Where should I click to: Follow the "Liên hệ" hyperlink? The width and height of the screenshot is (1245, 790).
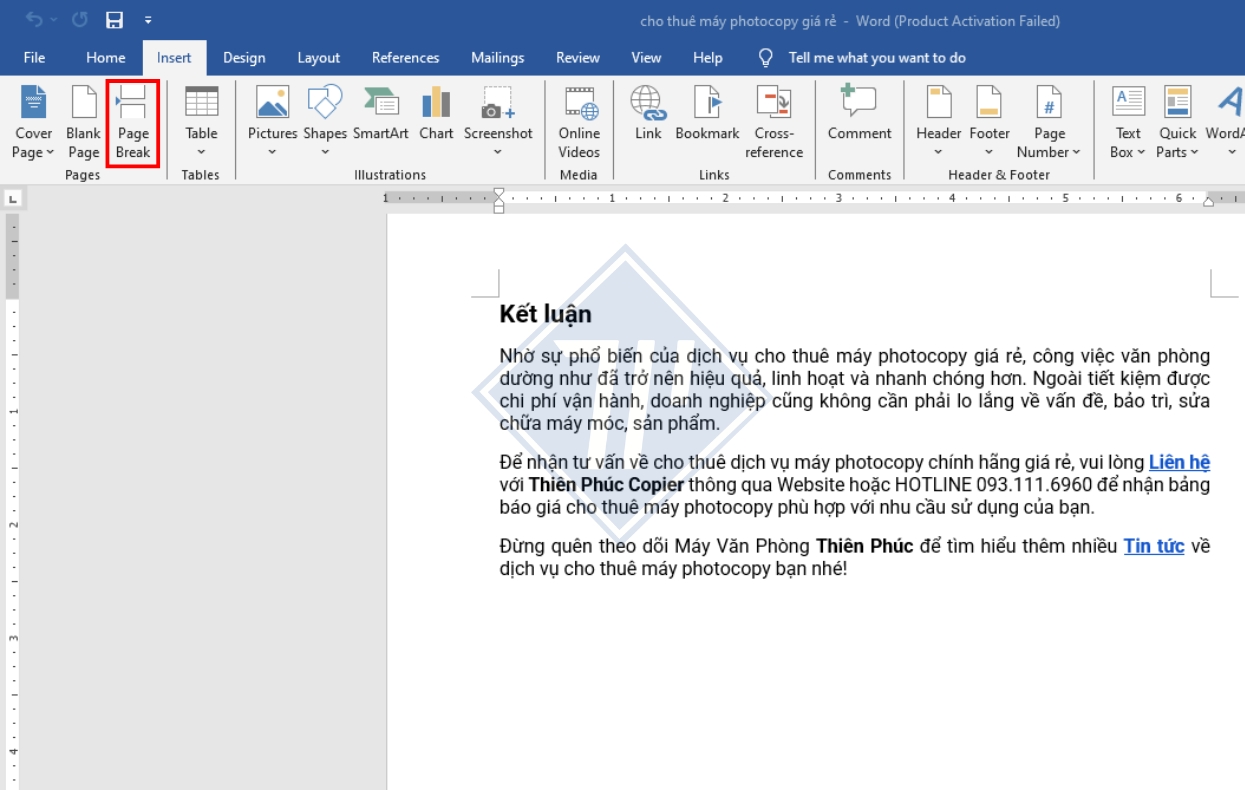coord(1179,462)
